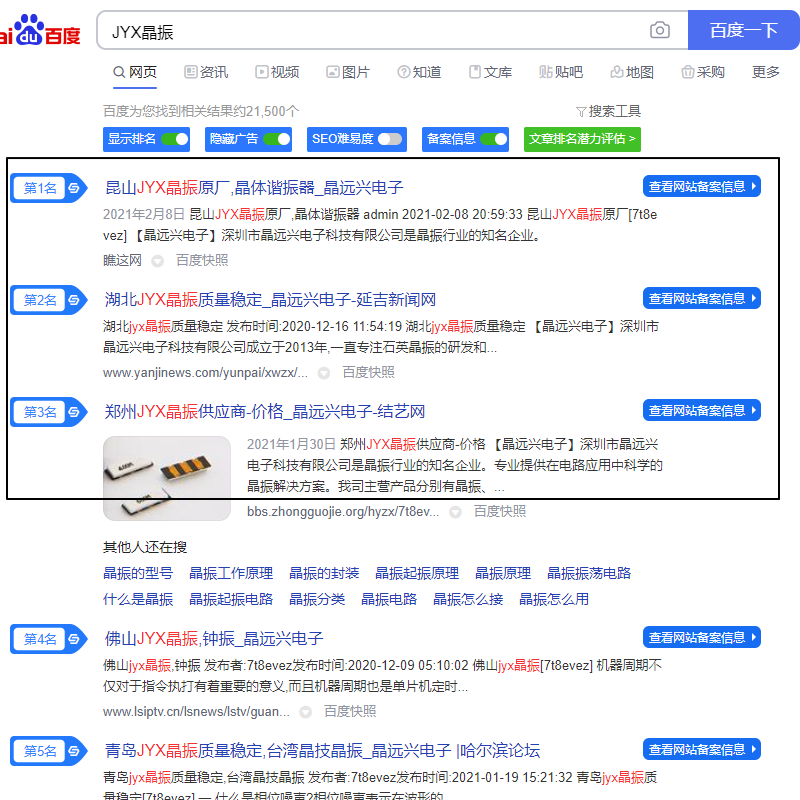Click the filter icon beside 搜索工具
Screen dimensions: 800x800
click(x=581, y=111)
